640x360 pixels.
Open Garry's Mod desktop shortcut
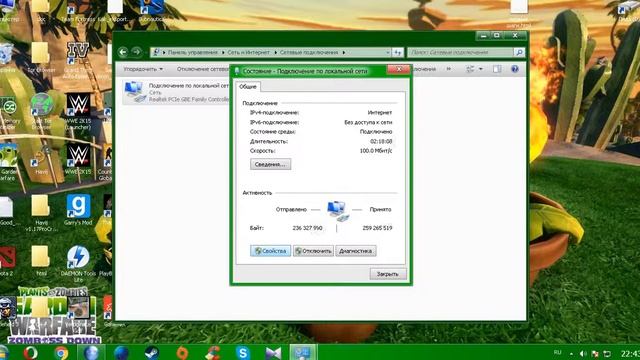pos(78,210)
